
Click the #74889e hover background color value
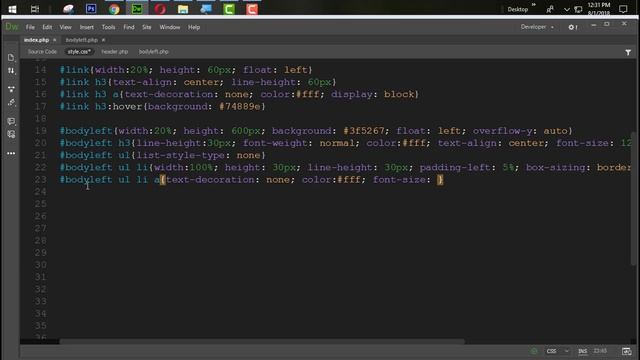[x=240, y=107]
